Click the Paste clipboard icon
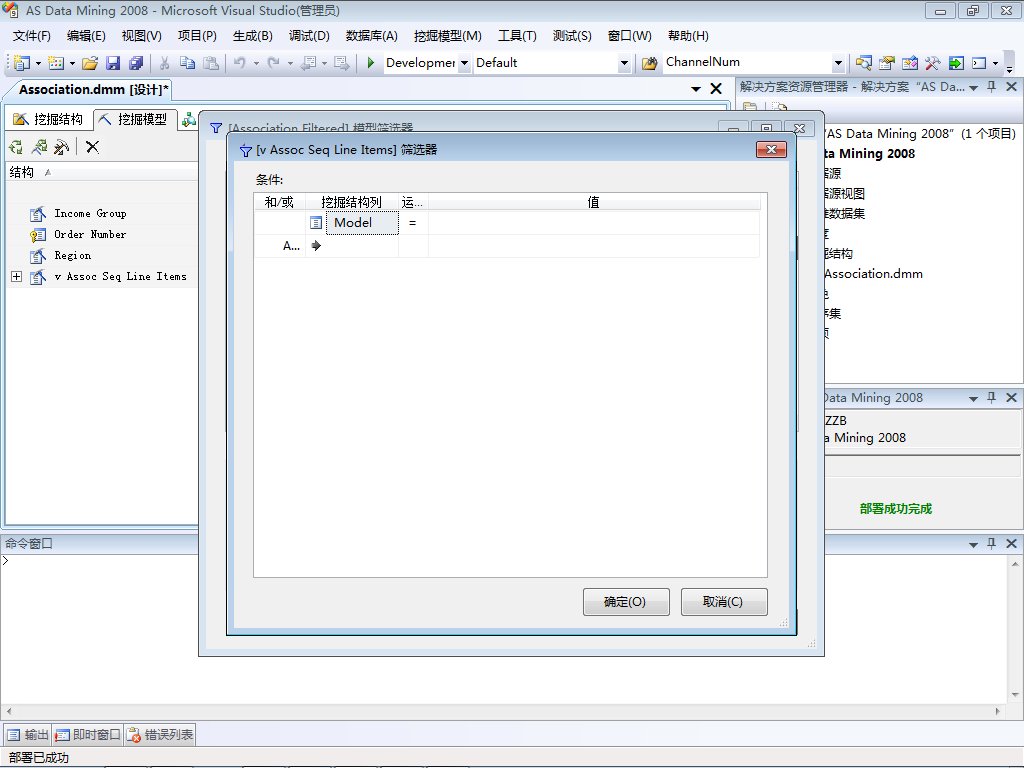The image size is (1024, 768). 210,63
